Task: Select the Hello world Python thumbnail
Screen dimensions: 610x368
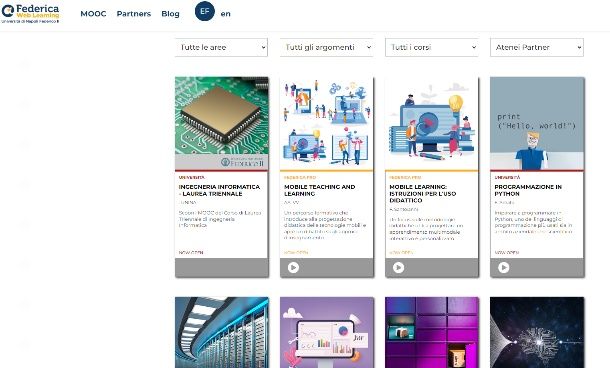Action: 537,123
